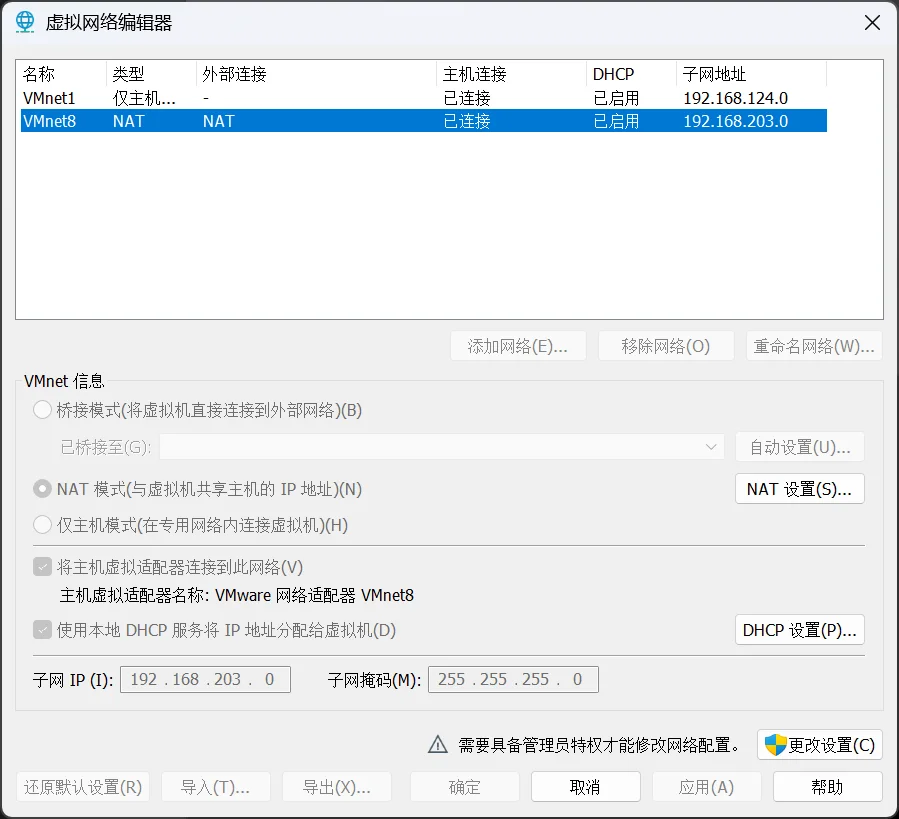Click the 名称 column header
The image size is (899, 819).
coord(63,74)
